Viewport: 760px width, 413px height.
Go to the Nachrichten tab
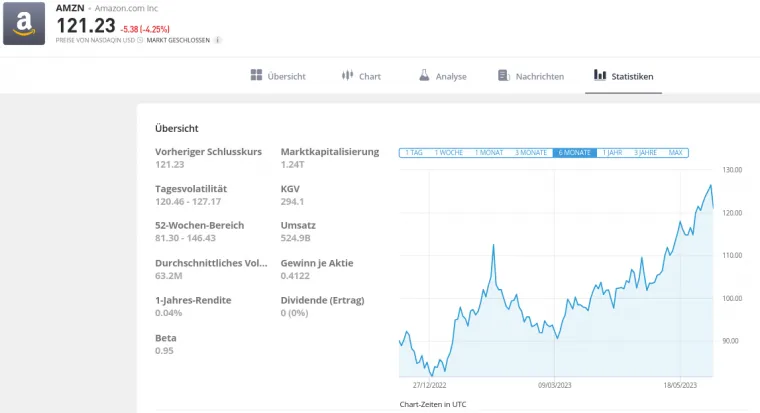pos(531,76)
